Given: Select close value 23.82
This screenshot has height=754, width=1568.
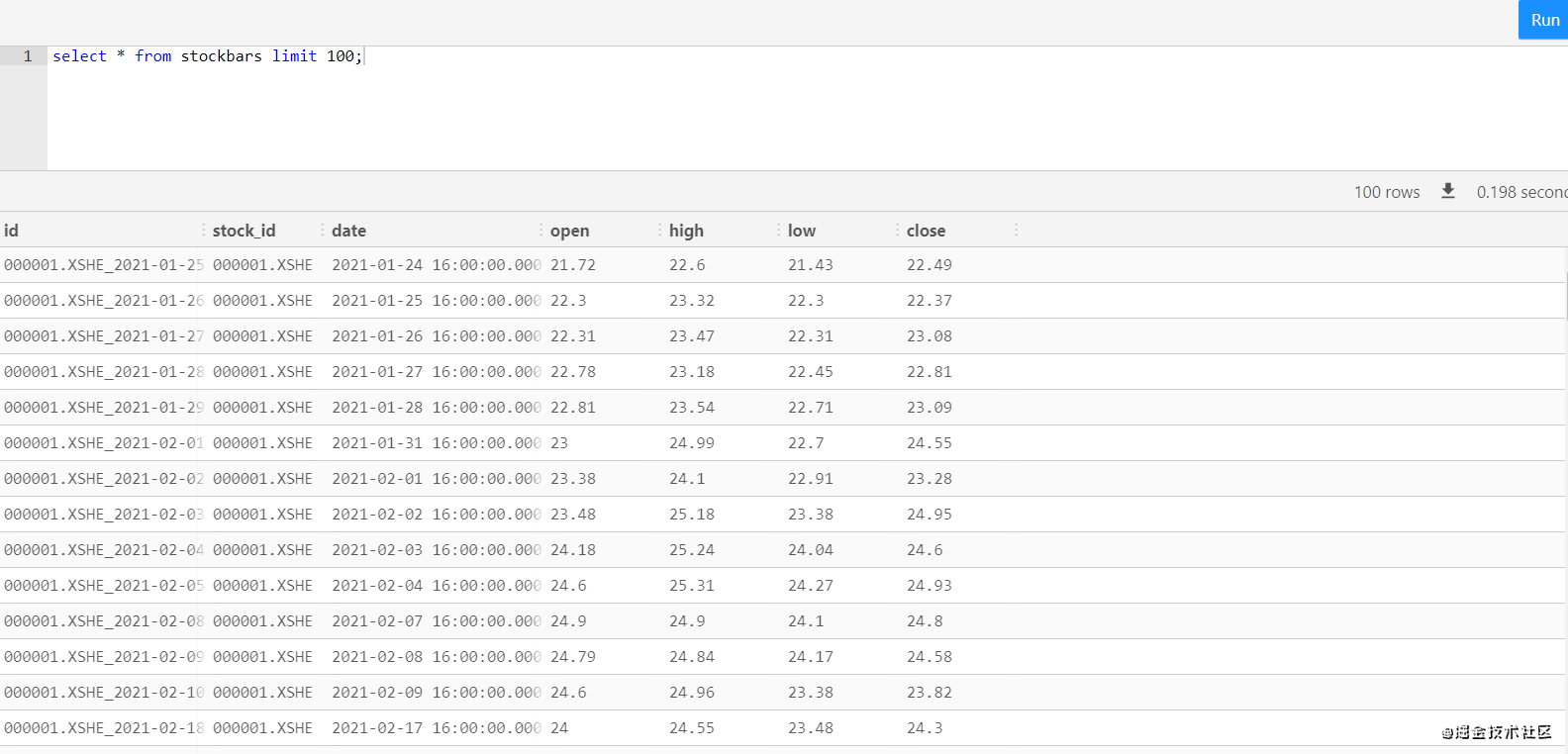Looking at the screenshot, I should click(x=930, y=693).
